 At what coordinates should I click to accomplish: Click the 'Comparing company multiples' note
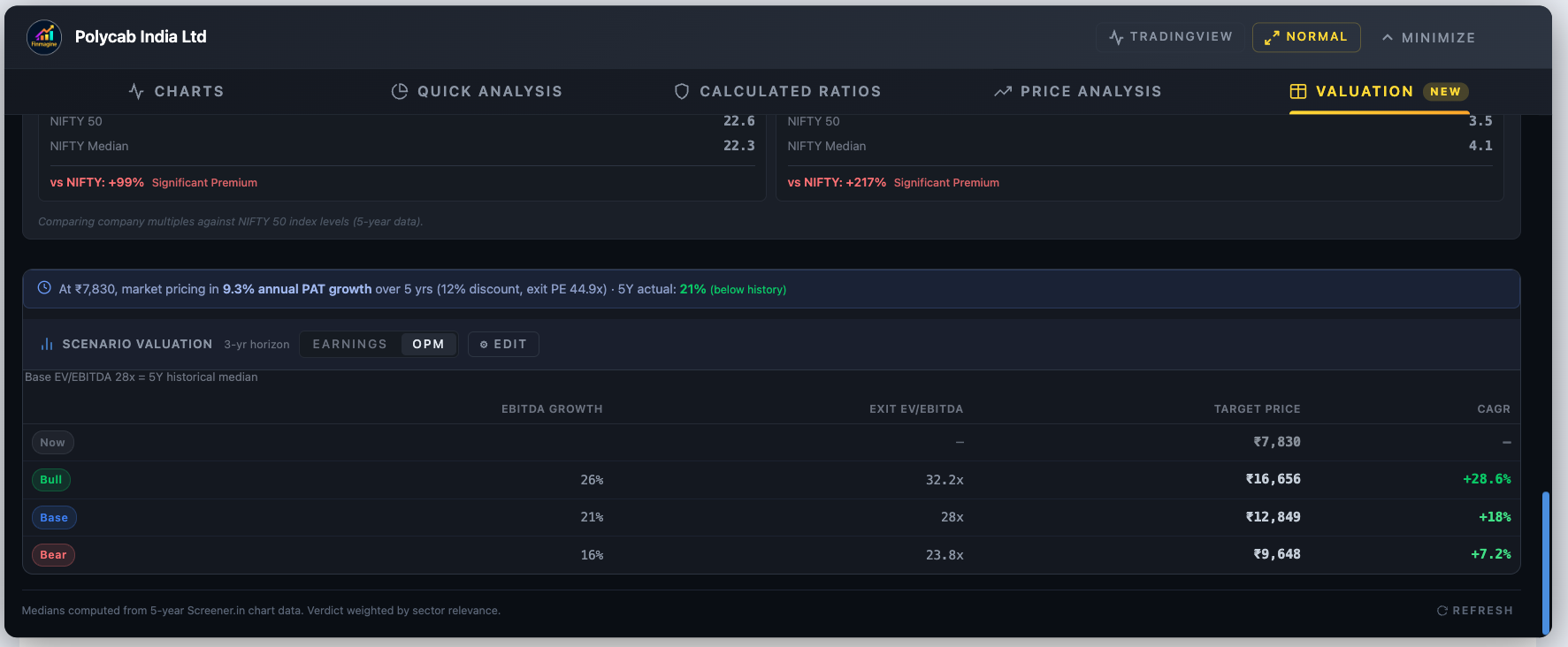(x=231, y=222)
